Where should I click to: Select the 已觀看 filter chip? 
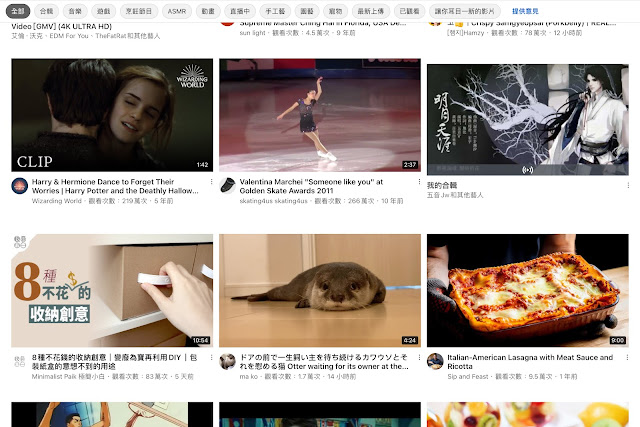[409, 11]
